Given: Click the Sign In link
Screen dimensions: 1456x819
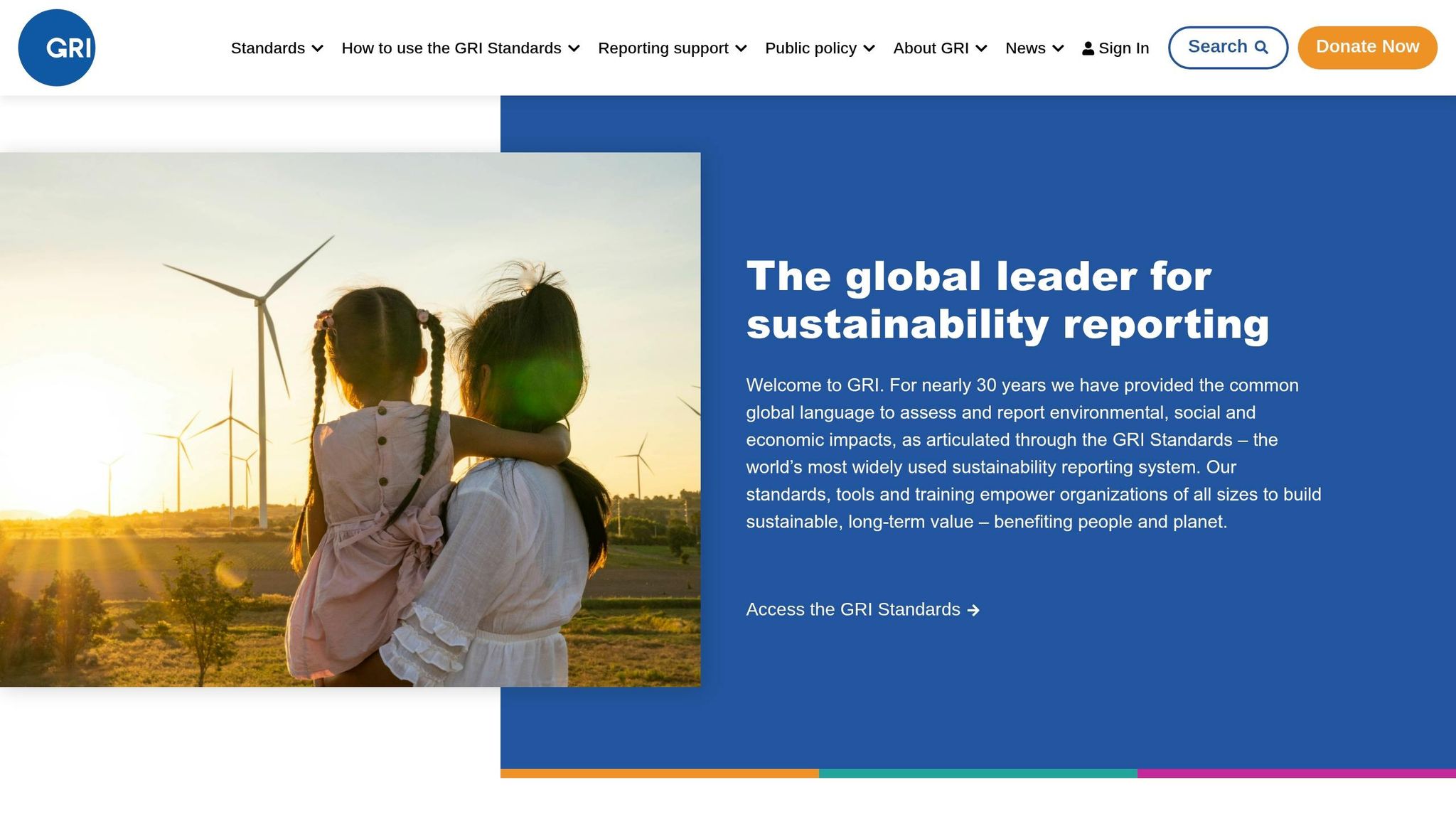Looking at the screenshot, I should coord(1115,48).
